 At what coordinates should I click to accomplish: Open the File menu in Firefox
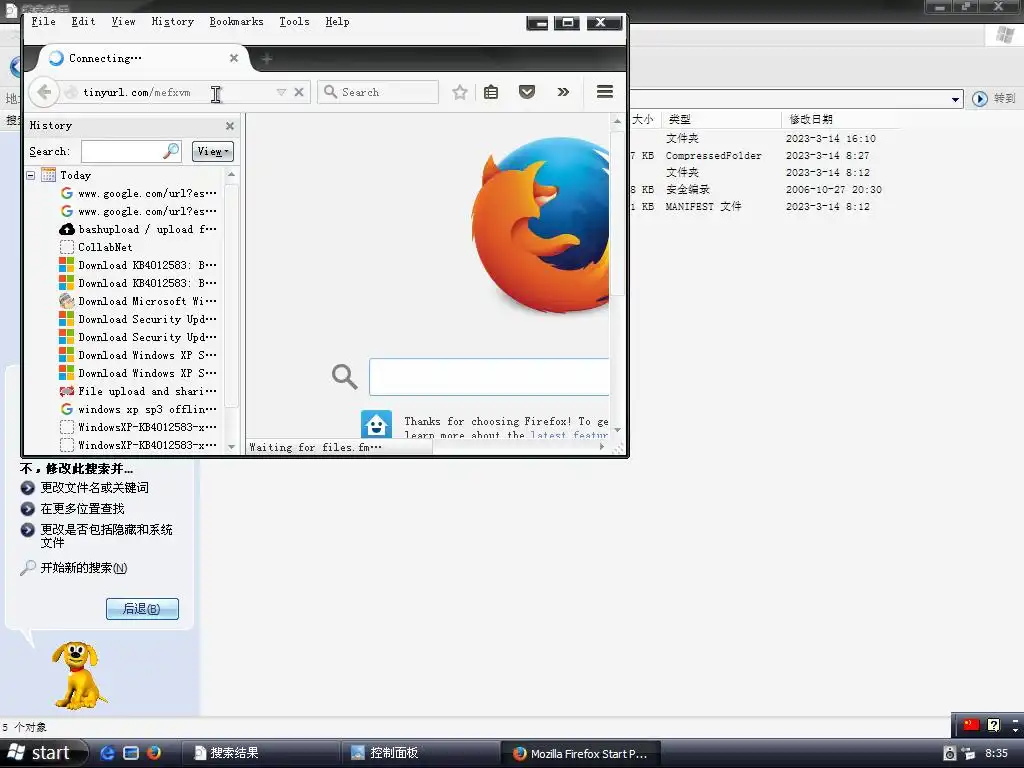tap(43, 22)
